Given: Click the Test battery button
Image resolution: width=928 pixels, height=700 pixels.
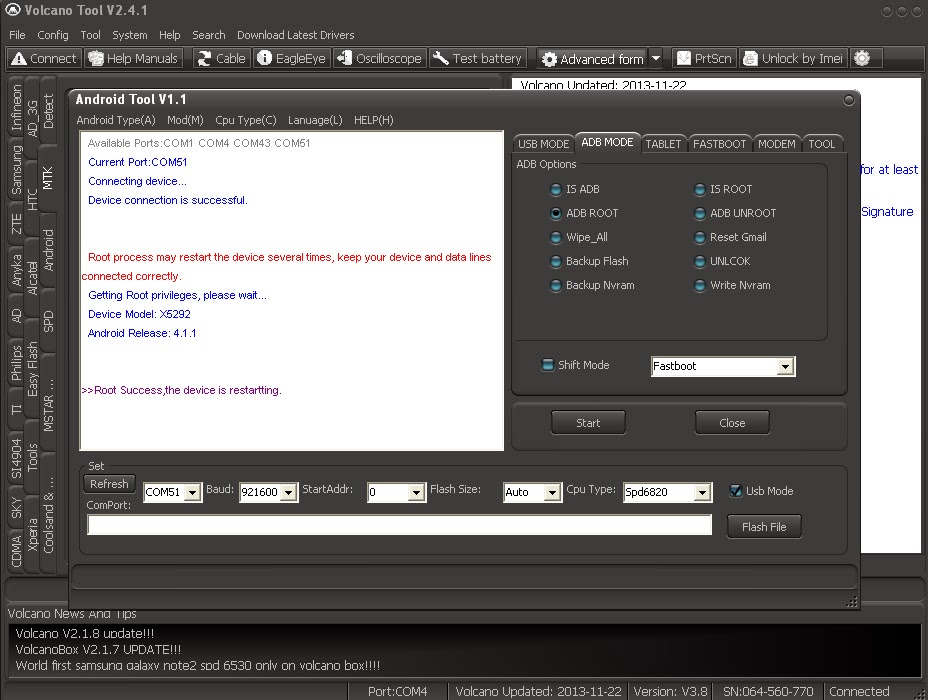Looking at the screenshot, I should pyautogui.click(x=478, y=59).
